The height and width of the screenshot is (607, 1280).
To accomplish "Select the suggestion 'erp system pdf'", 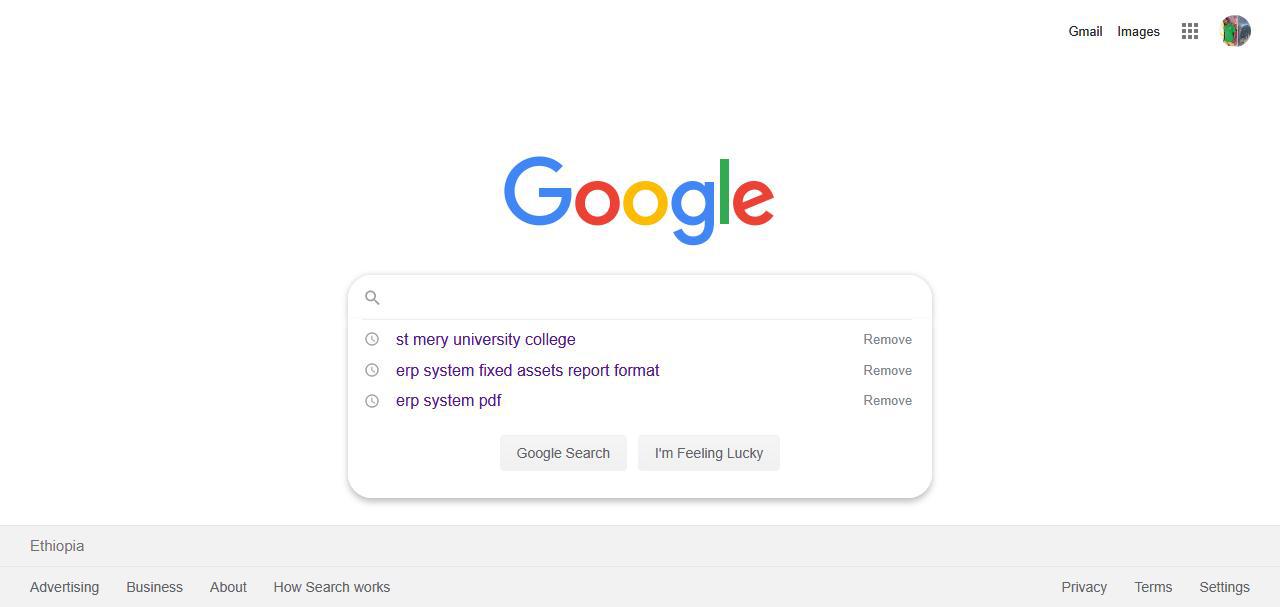I will 448,400.
